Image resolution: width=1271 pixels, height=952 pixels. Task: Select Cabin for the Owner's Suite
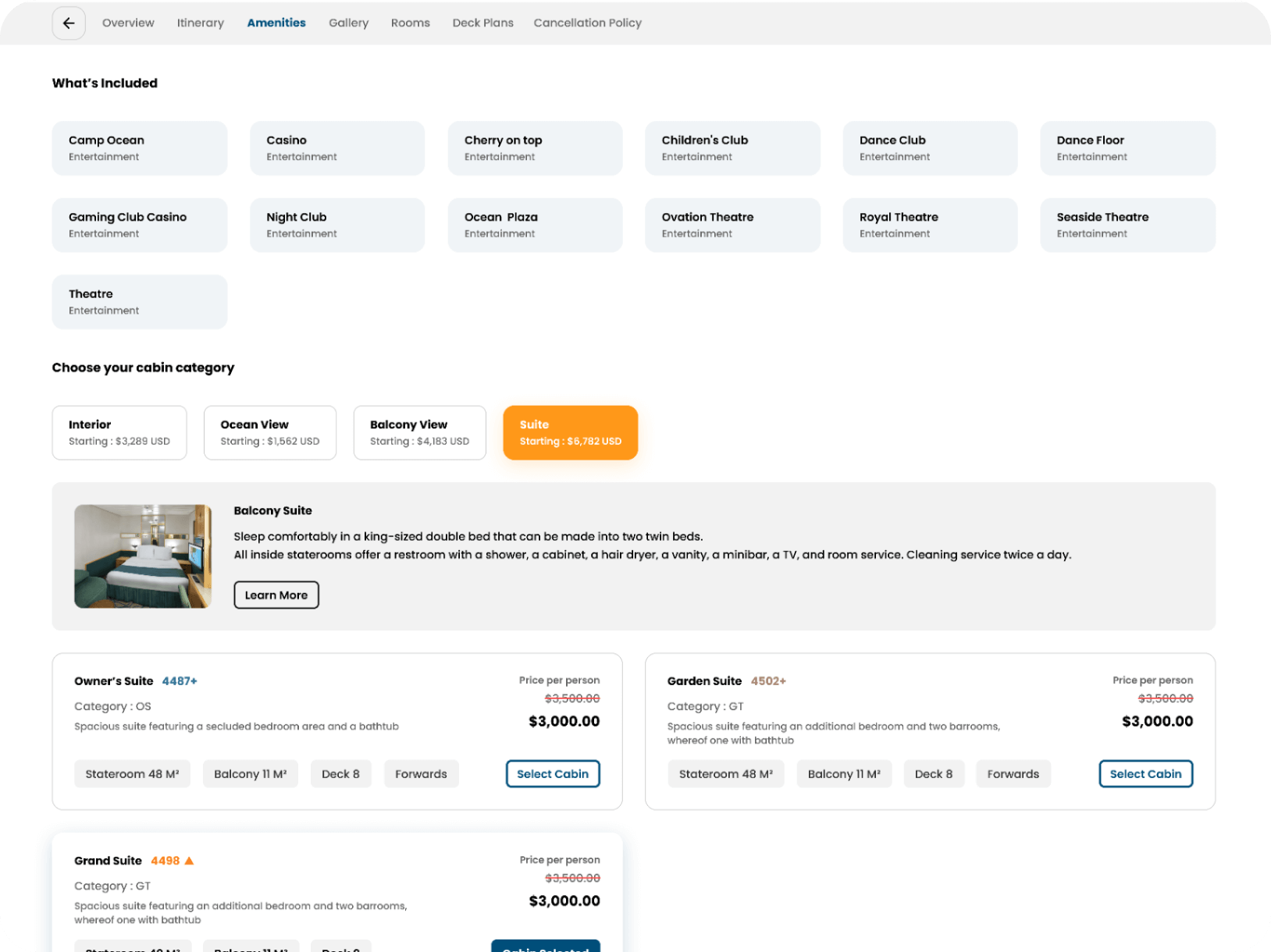(x=553, y=773)
